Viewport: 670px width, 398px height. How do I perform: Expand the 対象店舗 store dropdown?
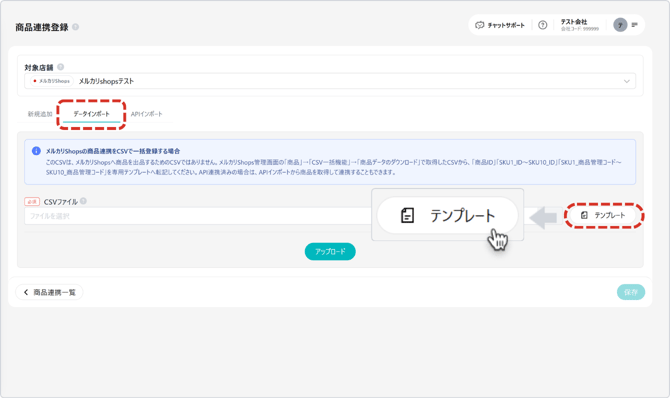tap(330, 81)
